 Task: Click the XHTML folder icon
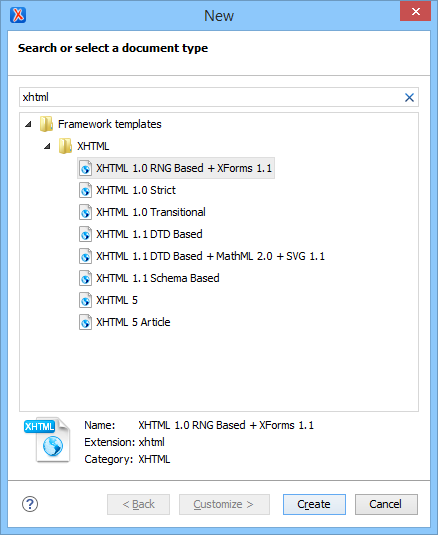65,146
